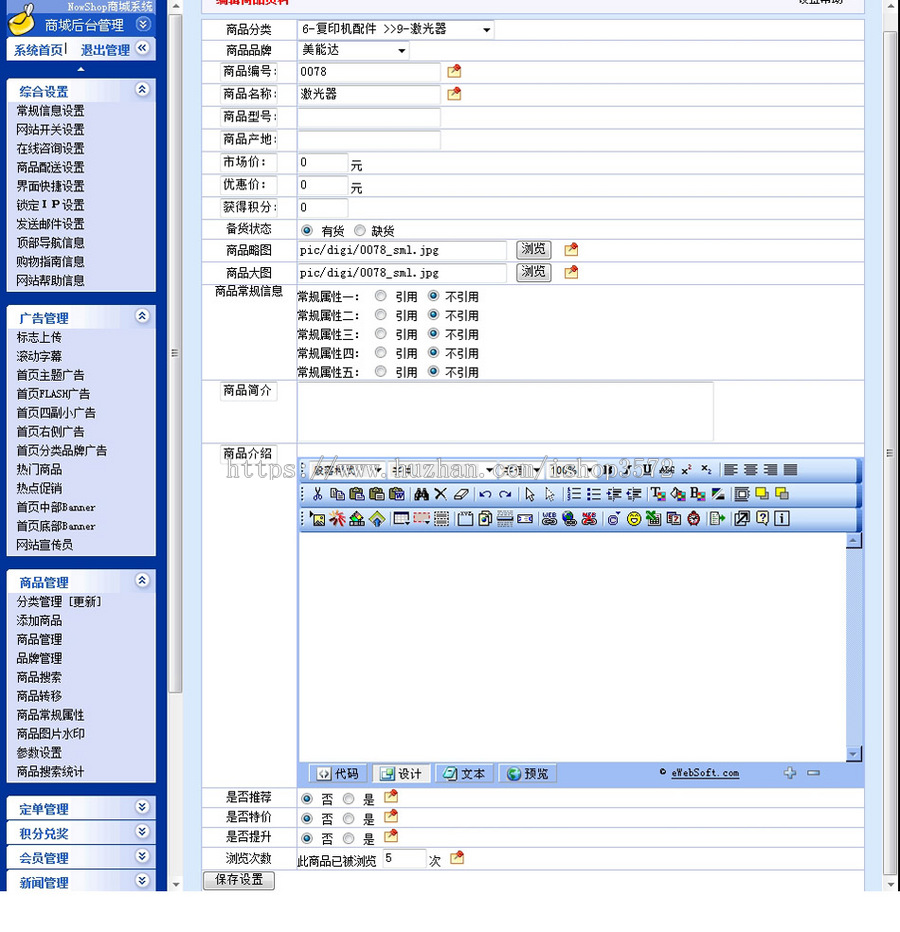
Task: Choose 是 for 是否推荐
Action: pos(349,799)
